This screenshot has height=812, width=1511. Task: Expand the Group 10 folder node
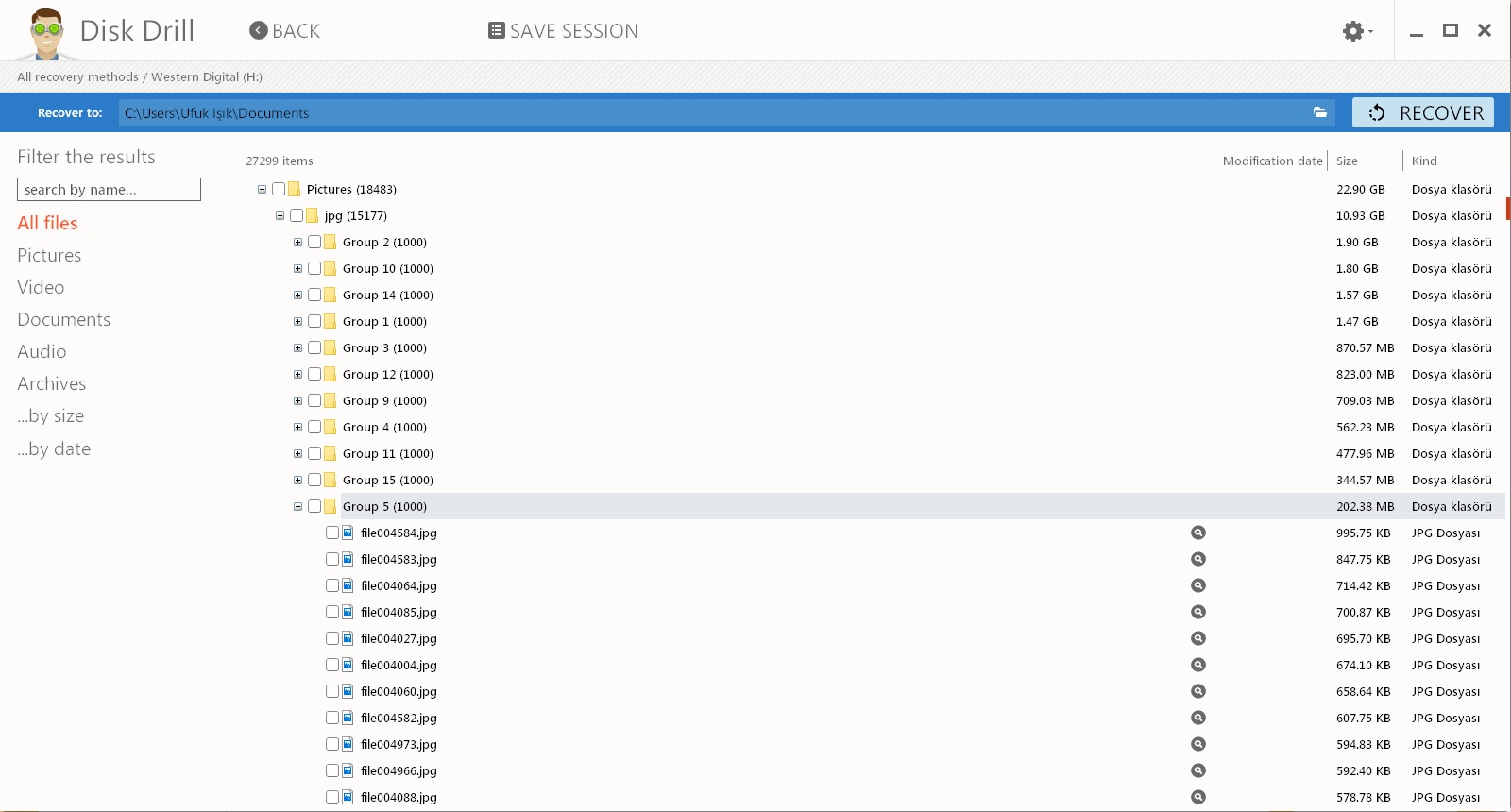297,268
